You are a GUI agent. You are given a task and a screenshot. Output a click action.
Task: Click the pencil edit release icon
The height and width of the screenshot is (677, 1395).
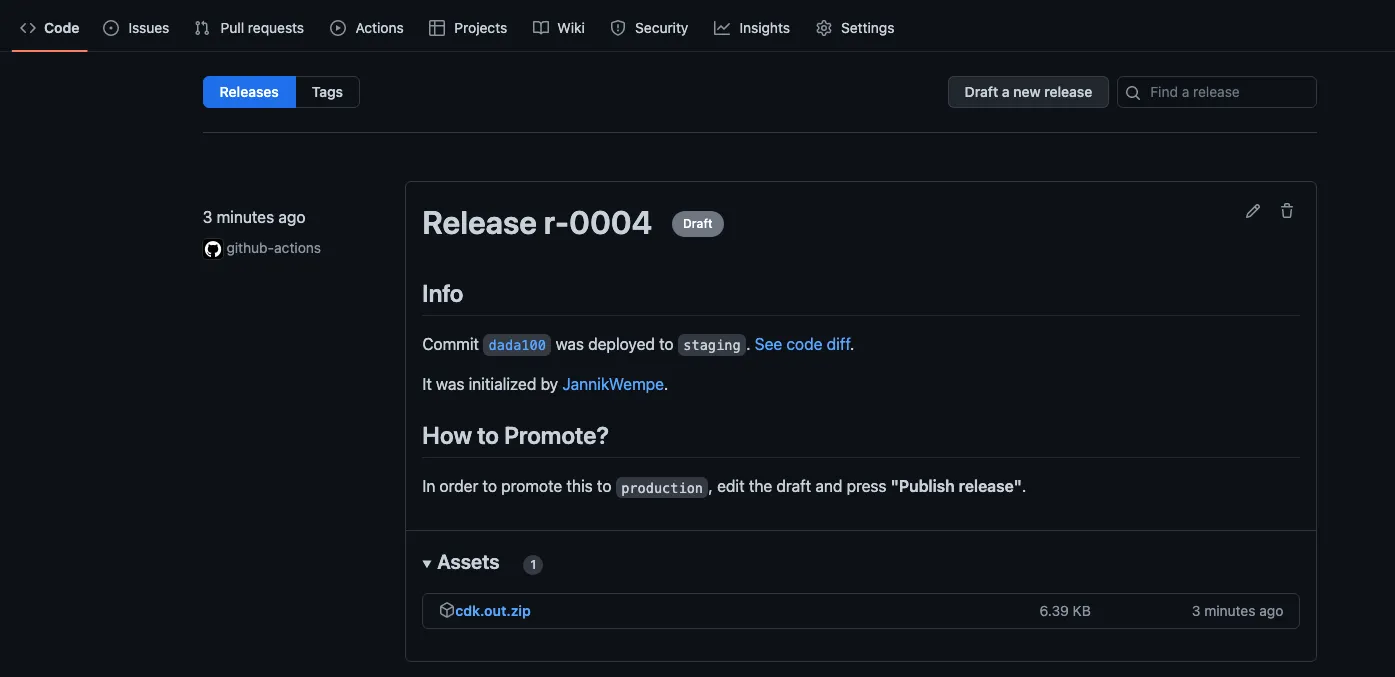tap(1252, 211)
